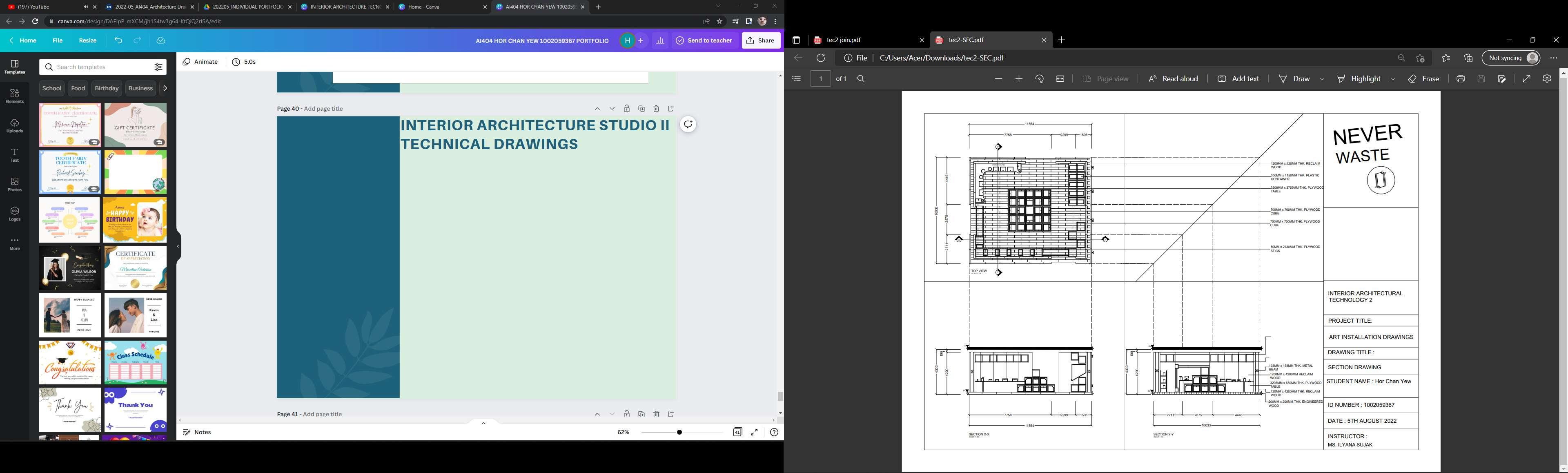
Task: Click the Undo arrow in Canva
Action: (x=118, y=40)
